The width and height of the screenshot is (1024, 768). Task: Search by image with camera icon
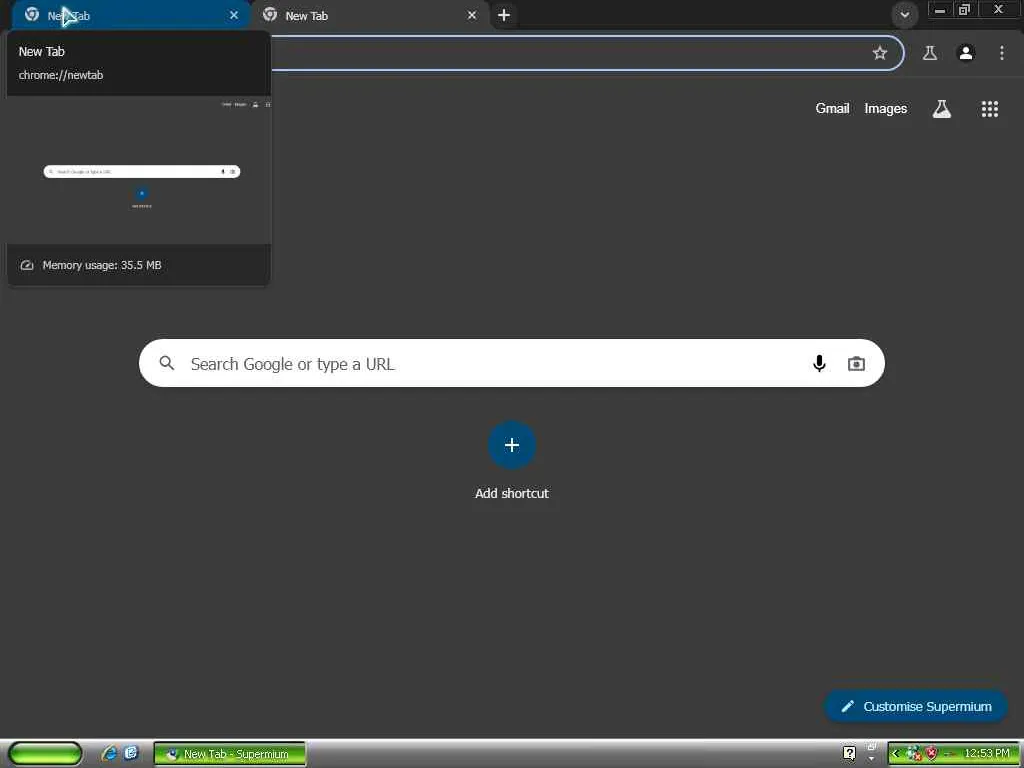point(856,363)
